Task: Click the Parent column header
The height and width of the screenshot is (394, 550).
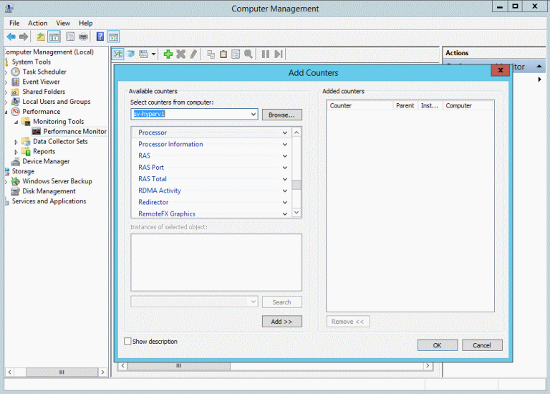Action: coord(405,106)
